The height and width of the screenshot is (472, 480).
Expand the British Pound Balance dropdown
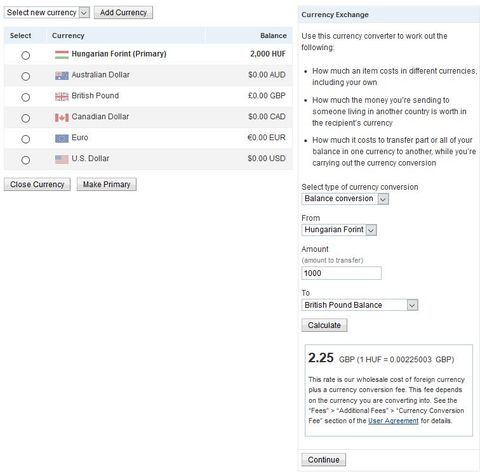click(x=360, y=305)
